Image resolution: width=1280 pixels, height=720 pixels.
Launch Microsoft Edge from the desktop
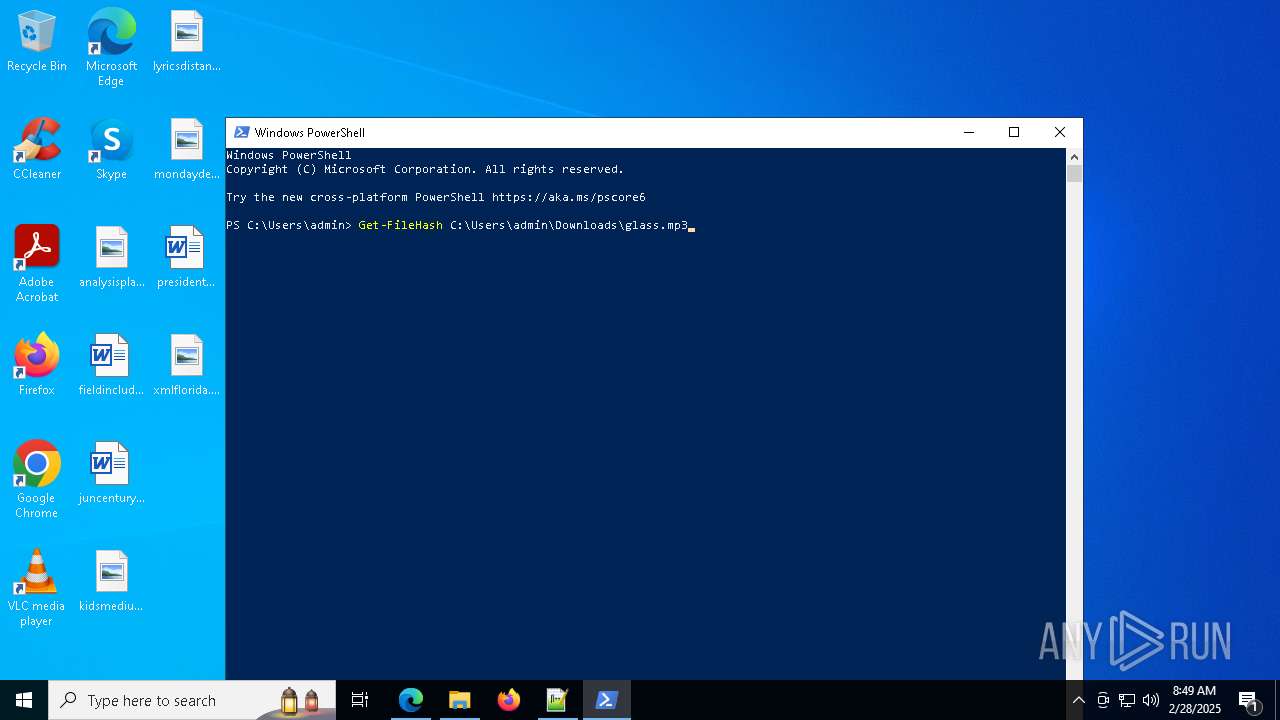point(111,48)
